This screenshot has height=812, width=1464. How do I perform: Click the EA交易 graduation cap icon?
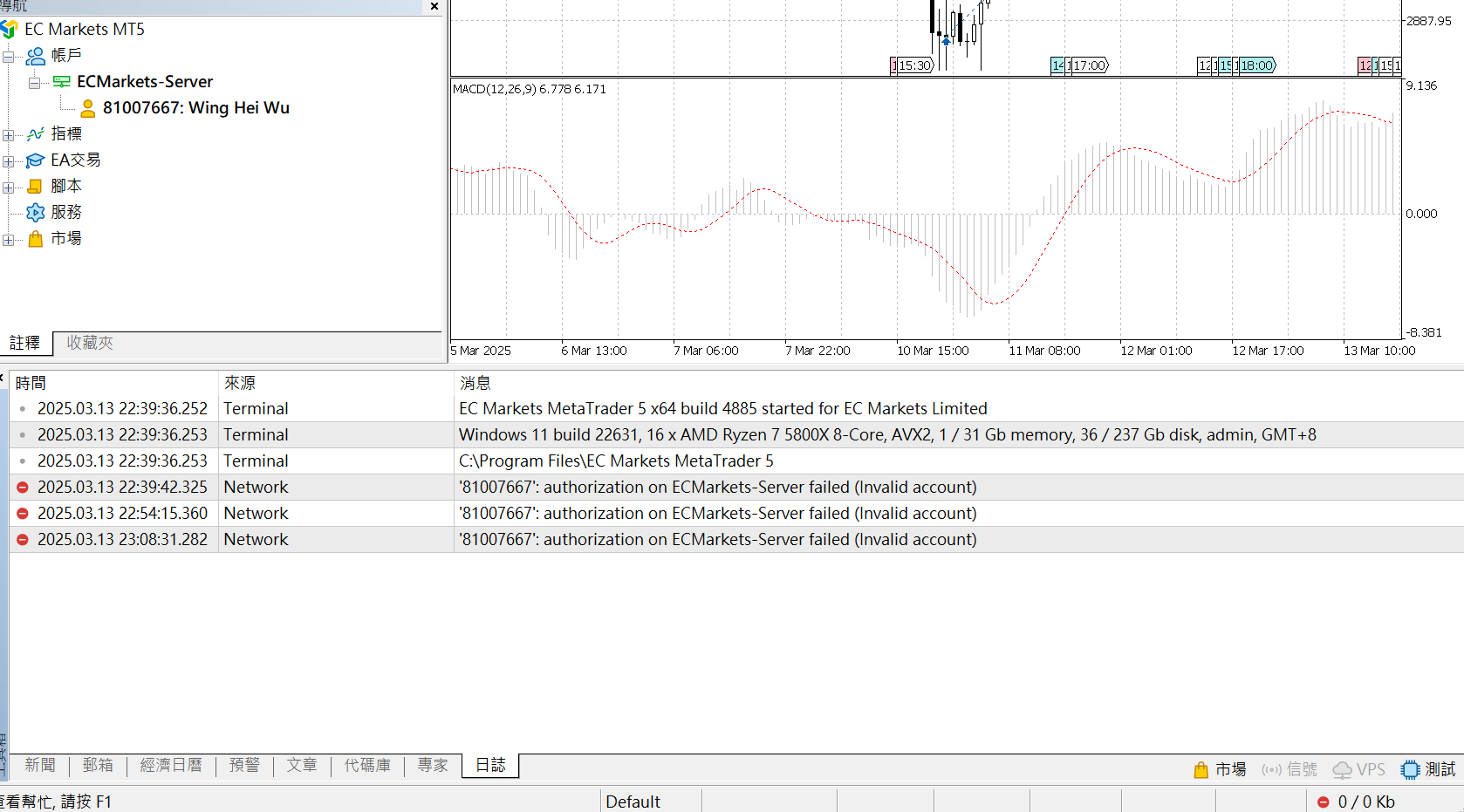pos(36,160)
